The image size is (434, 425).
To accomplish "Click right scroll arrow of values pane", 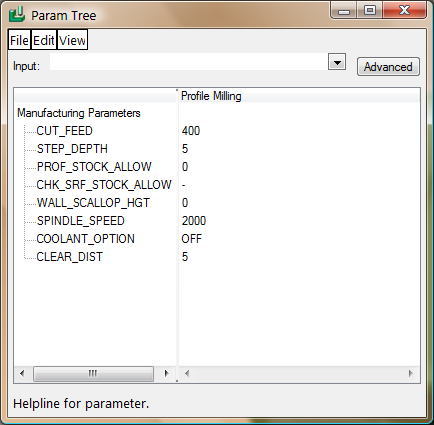I will [x=410, y=373].
